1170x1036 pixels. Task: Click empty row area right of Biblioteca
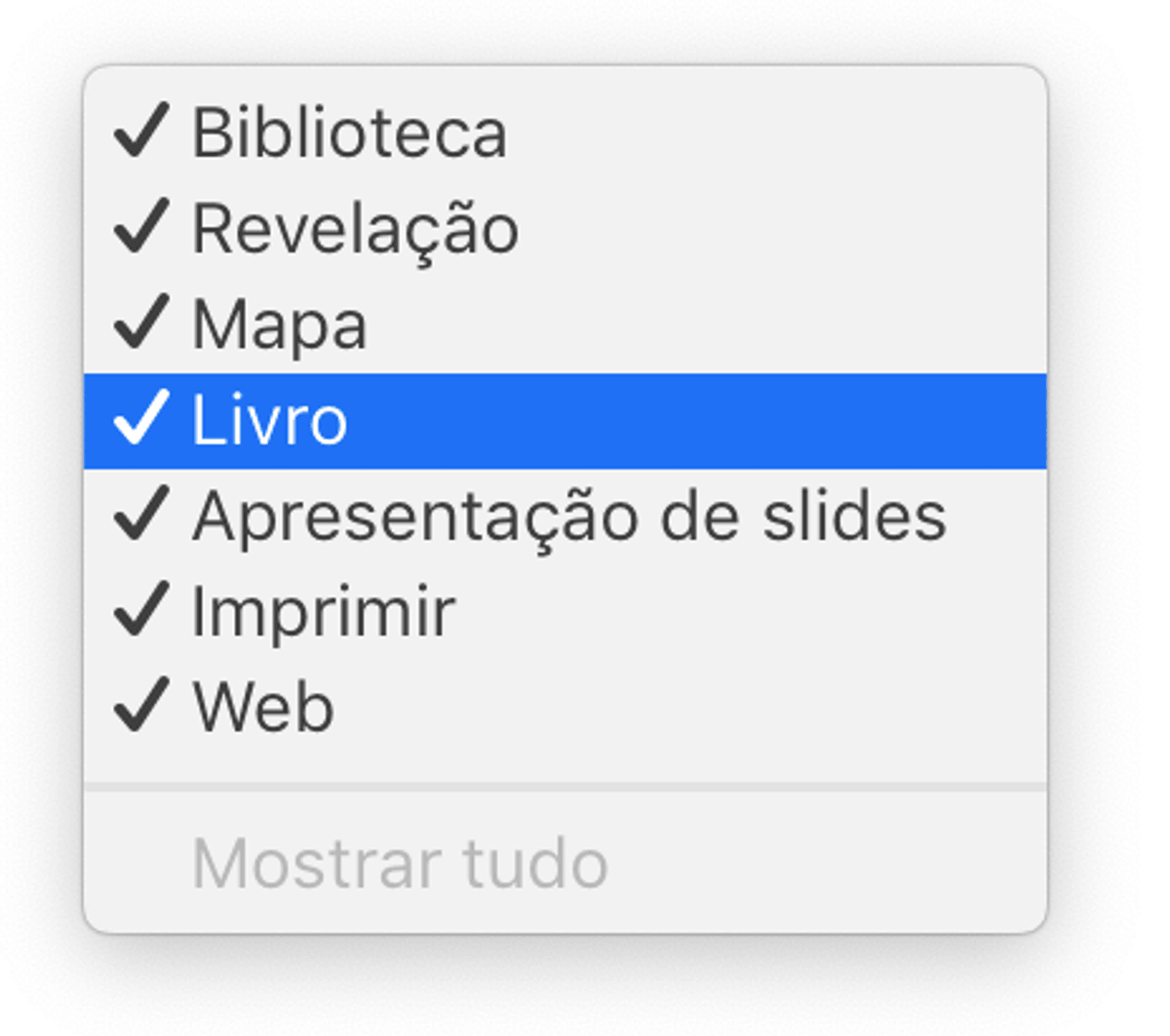[777, 133]
